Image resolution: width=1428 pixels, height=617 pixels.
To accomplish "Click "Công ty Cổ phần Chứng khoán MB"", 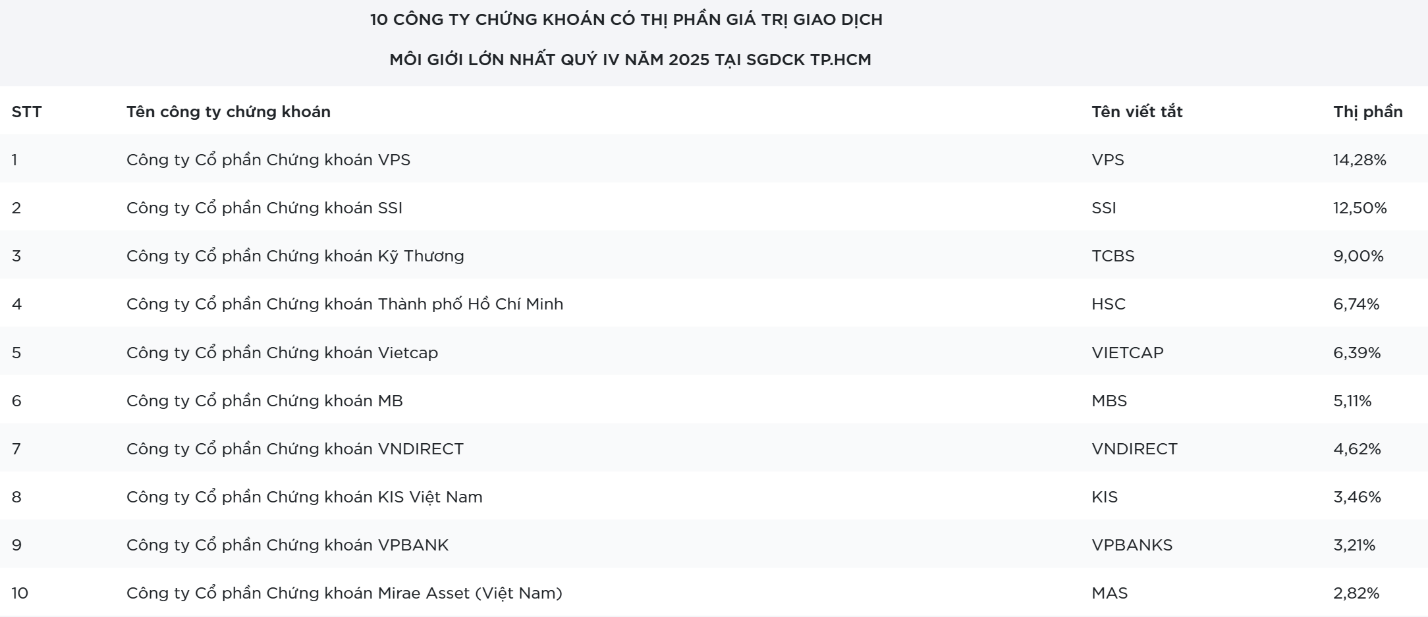I will (x=264, y=401).
